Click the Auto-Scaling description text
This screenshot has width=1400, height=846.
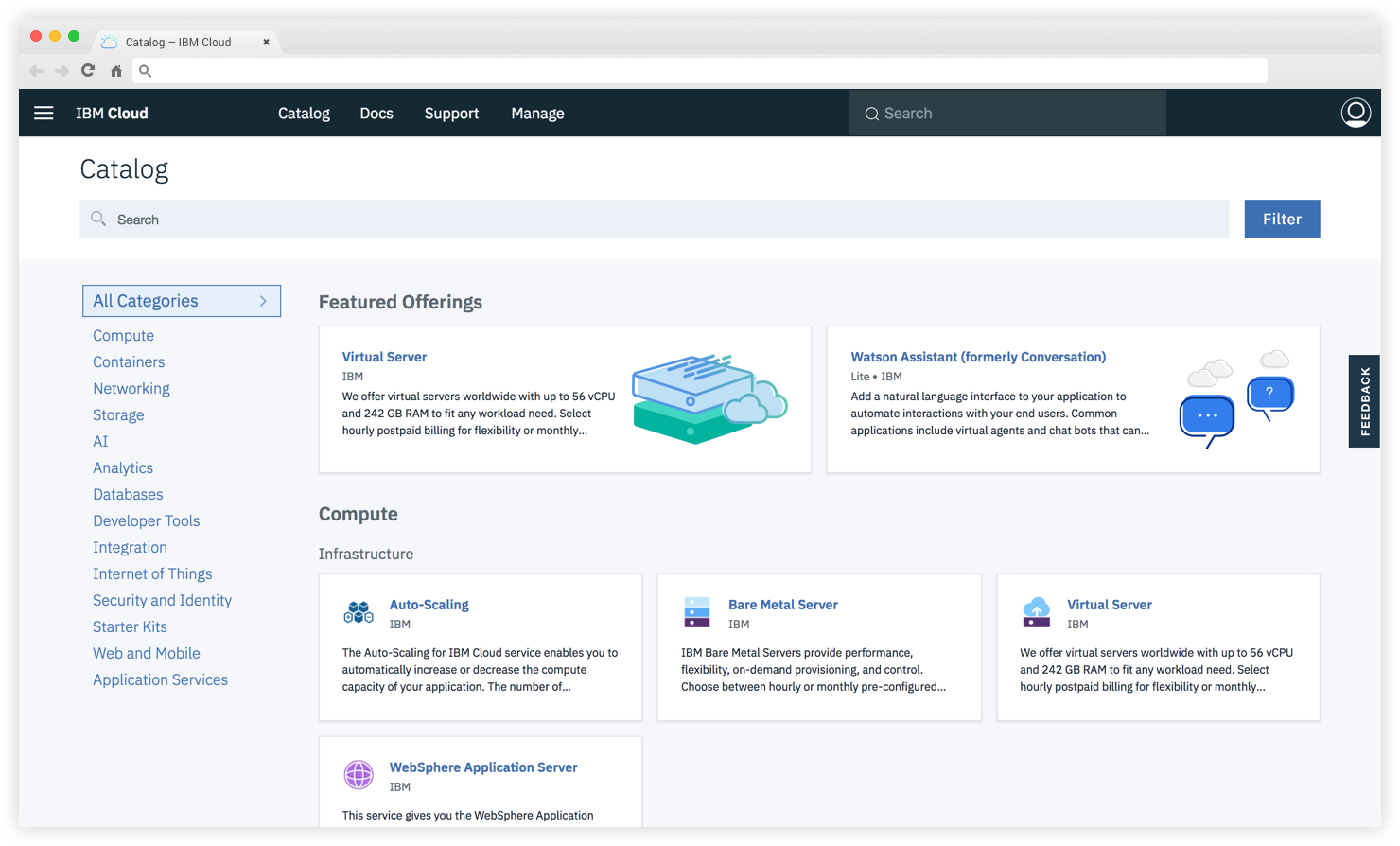click(x=480, y=670)
